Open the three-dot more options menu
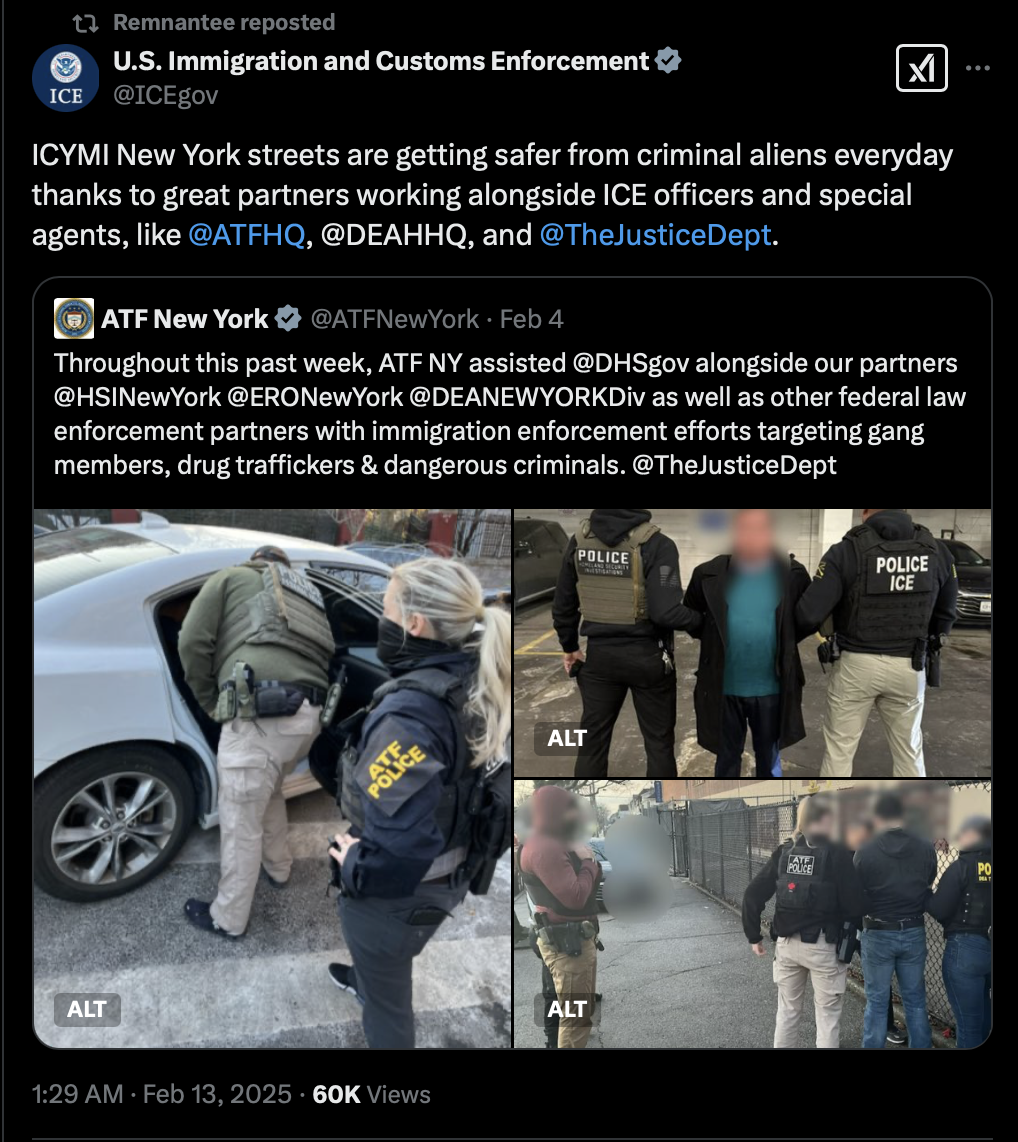The image size is (1018, 1142). [x=977, y=68]
